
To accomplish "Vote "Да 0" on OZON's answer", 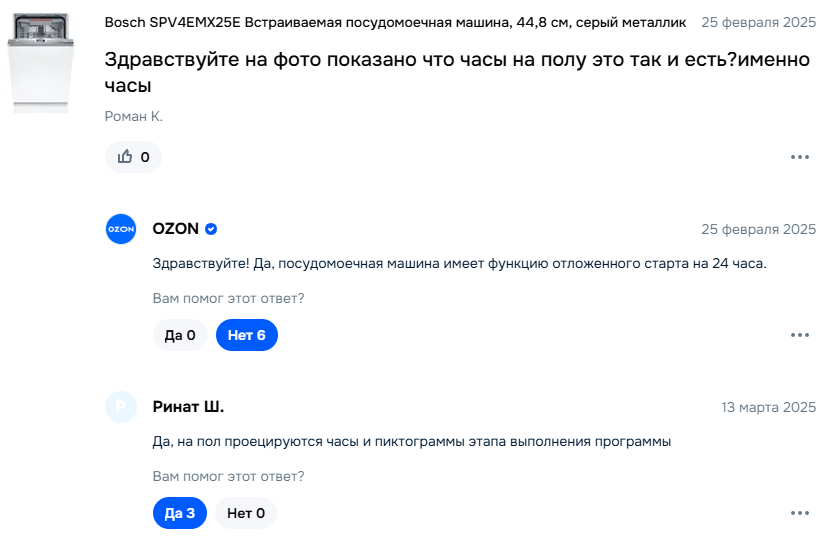I will 180,336.
